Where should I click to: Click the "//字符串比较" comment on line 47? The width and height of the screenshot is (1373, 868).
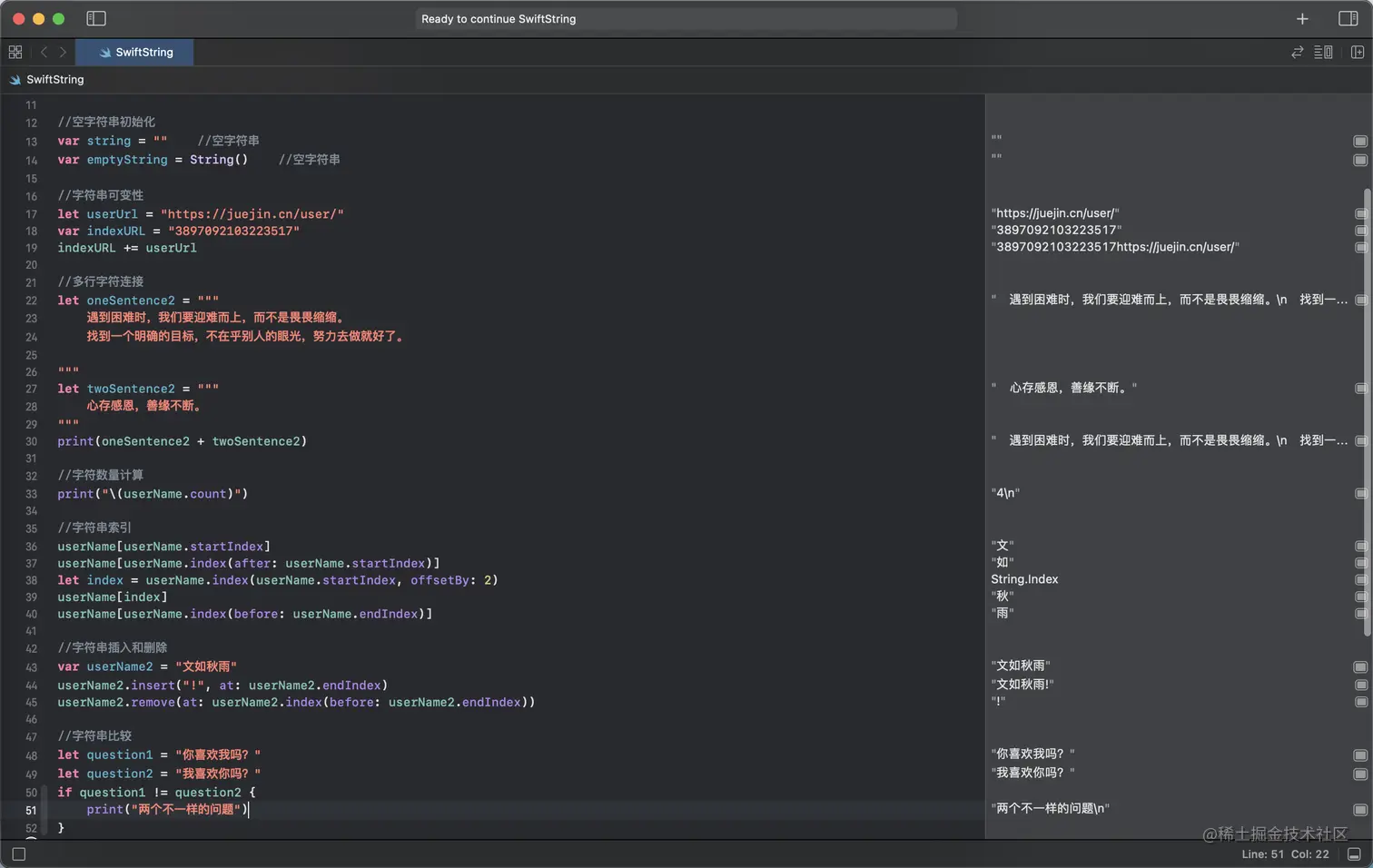pos(94,736)
